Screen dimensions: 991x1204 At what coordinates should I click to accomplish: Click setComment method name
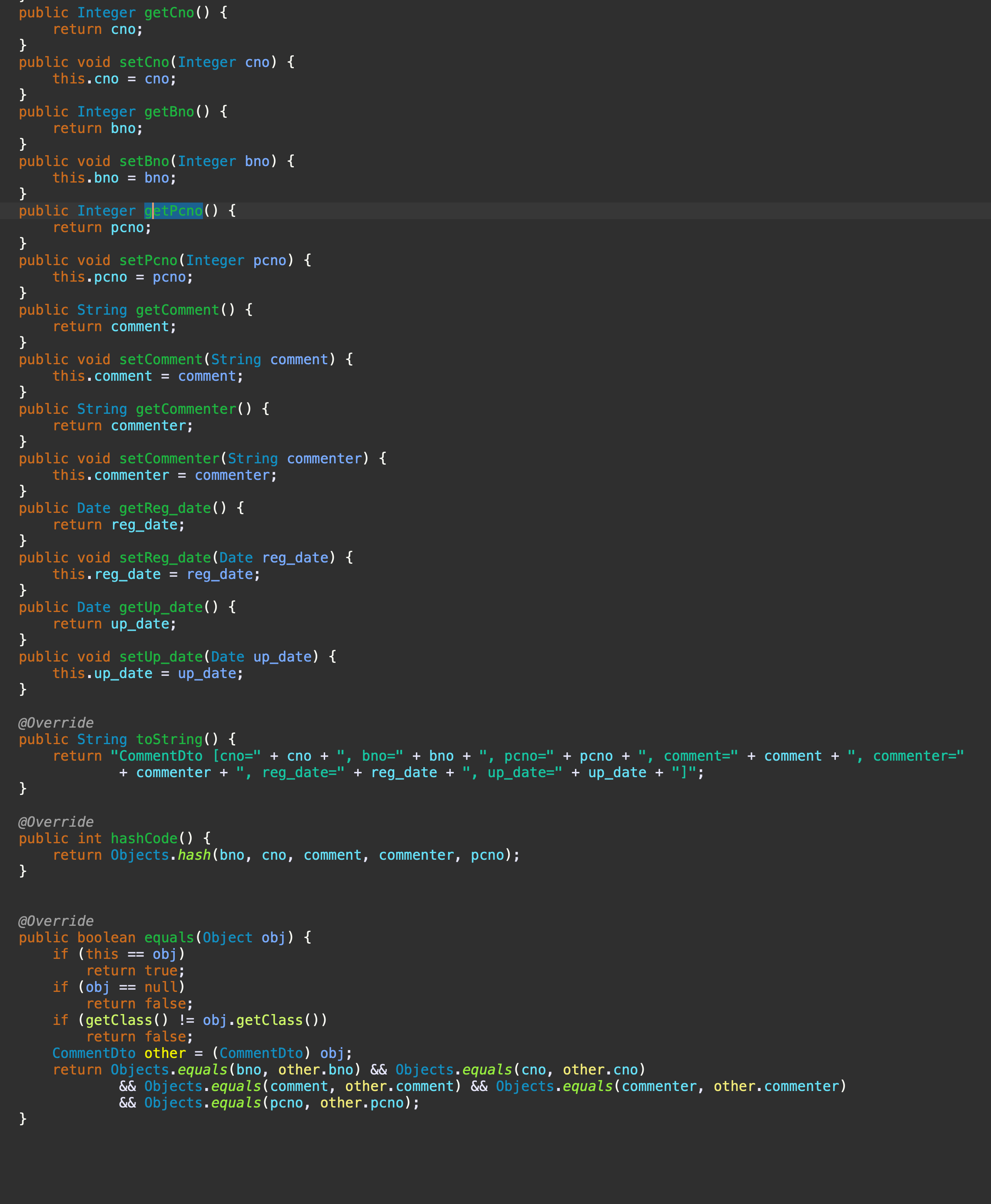tap(161, 359)
